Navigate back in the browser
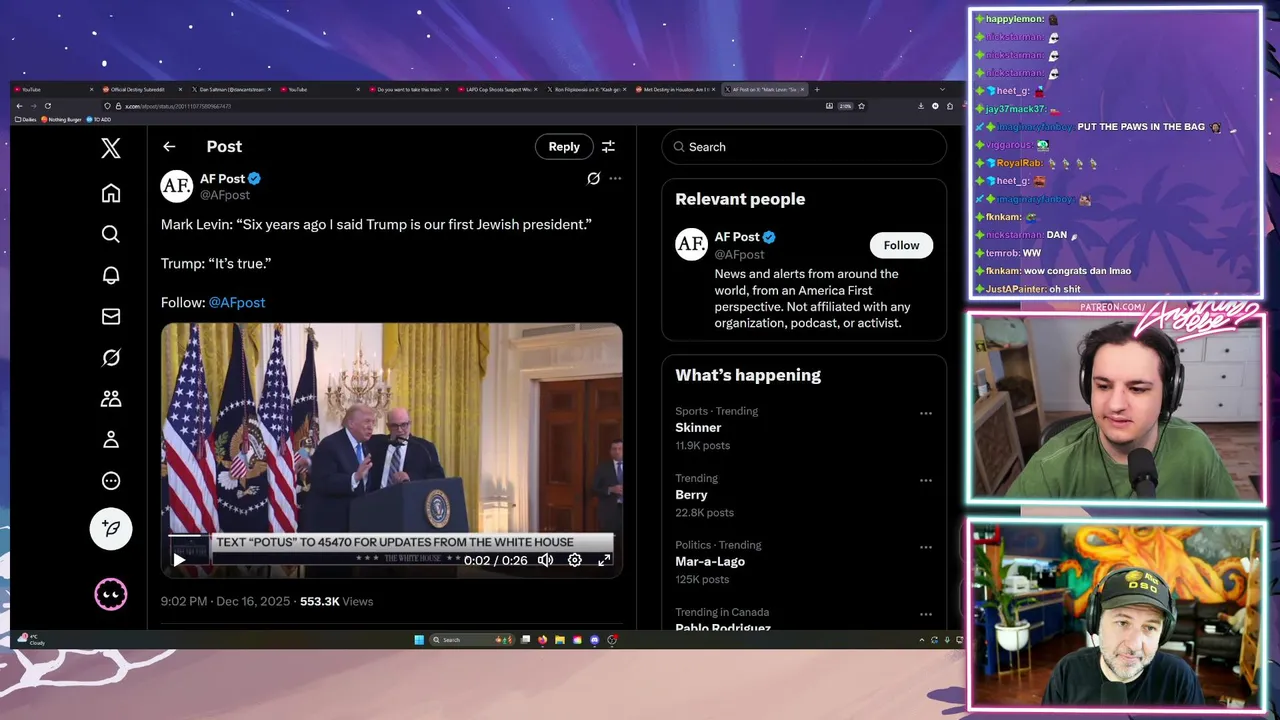The height and width of the screenshot is (720, 1280). [19, 106]
